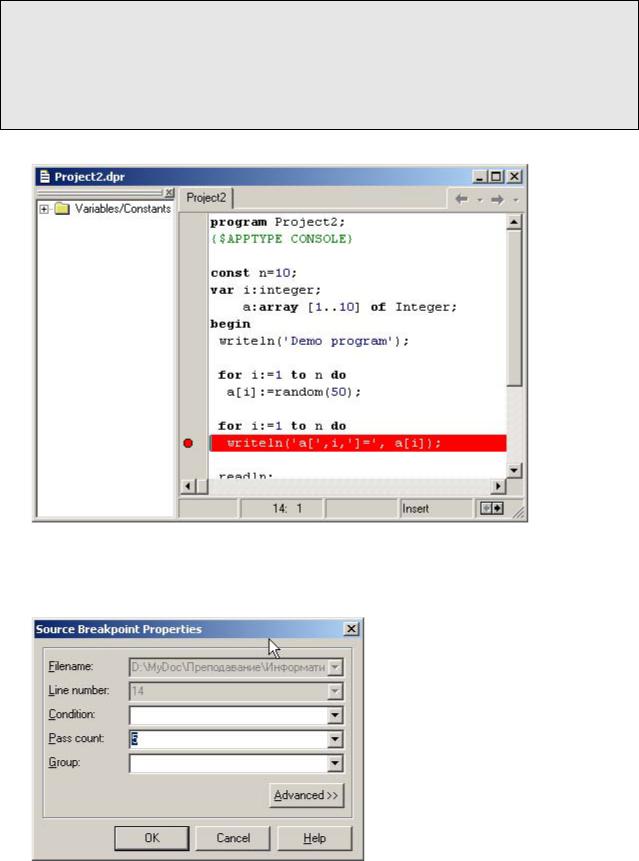Open the Group dropdown arrow
Viewport: 639px width, 861px height.
click(x=335, y=763)
